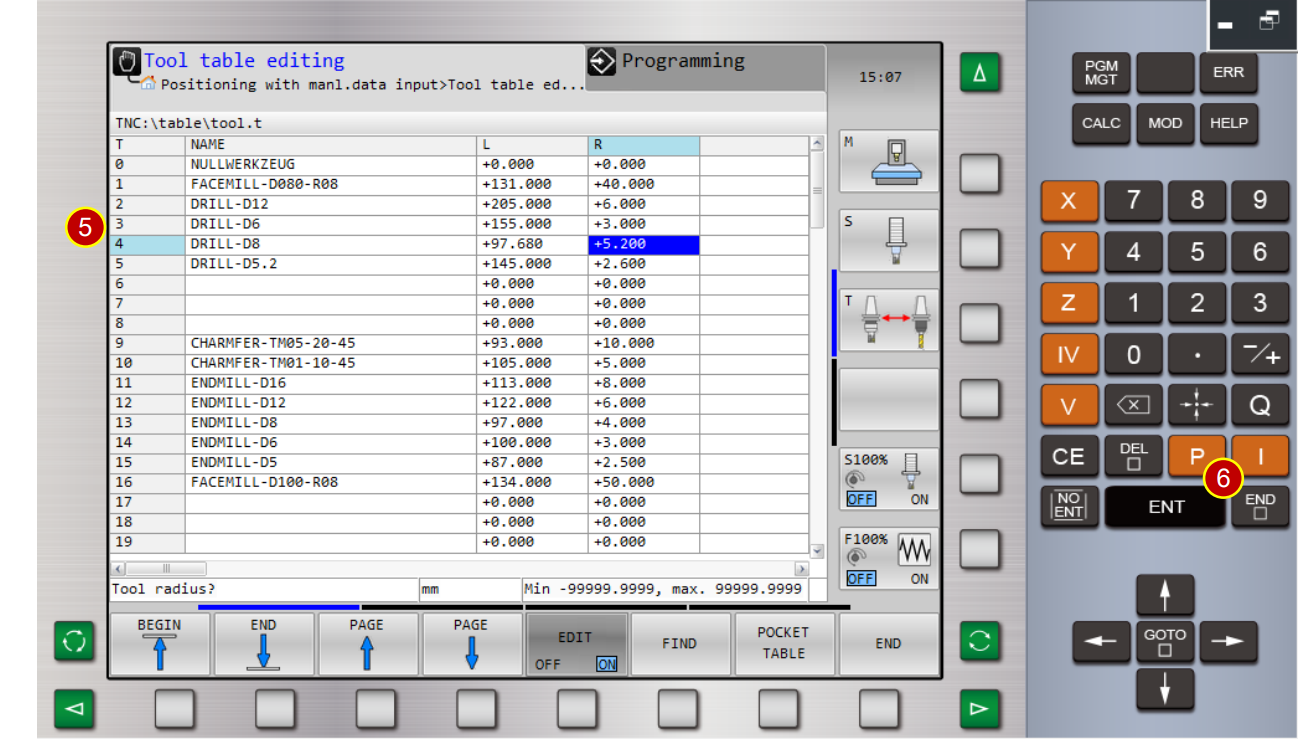Click the black ENT key

[x=1165, y=507]
